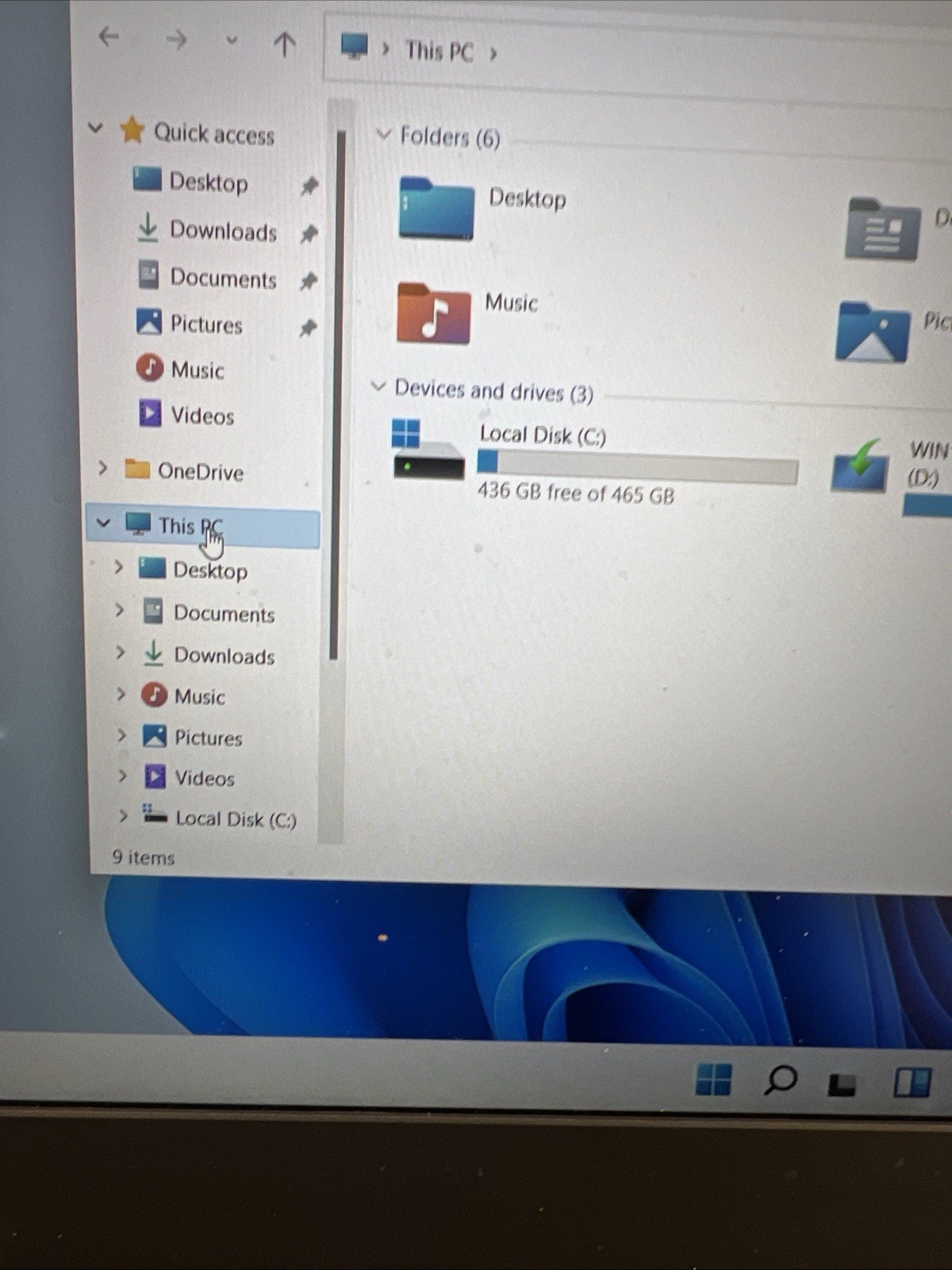952x1270 pixels.
Task: Go forward with the right arrow button
Action: (176, 39)
